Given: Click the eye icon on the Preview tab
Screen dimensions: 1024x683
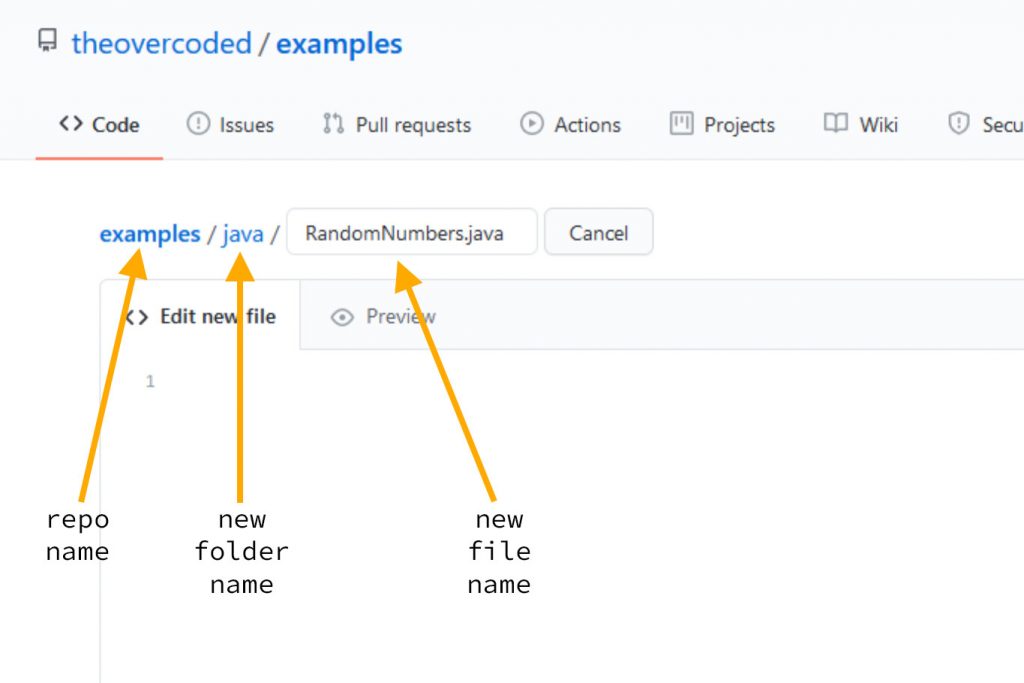Looking at the screenshot, I should click(x=343, y=316).
